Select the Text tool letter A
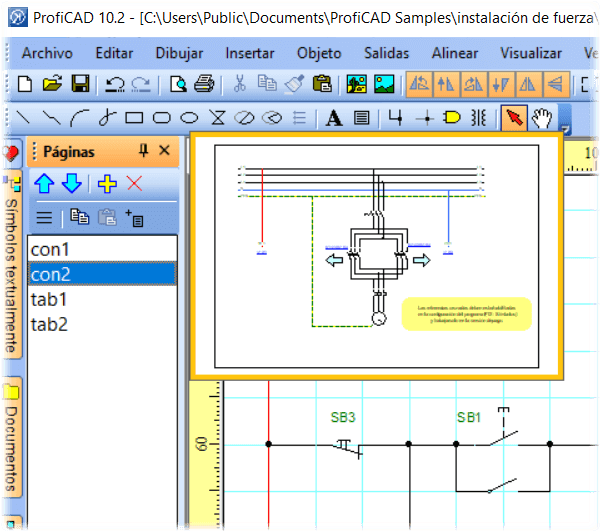The height and width of the screenshot is (532, 601). [334, 118]
